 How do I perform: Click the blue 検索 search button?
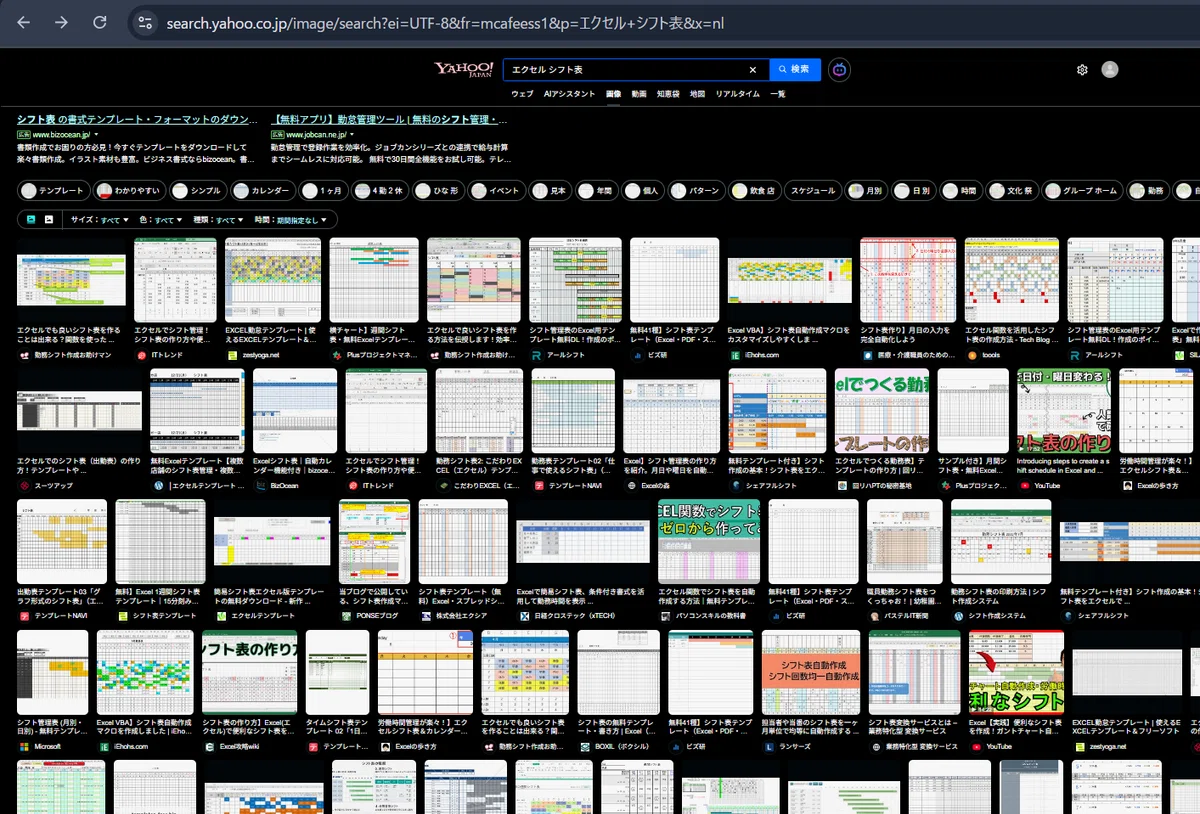pos(795,70)
